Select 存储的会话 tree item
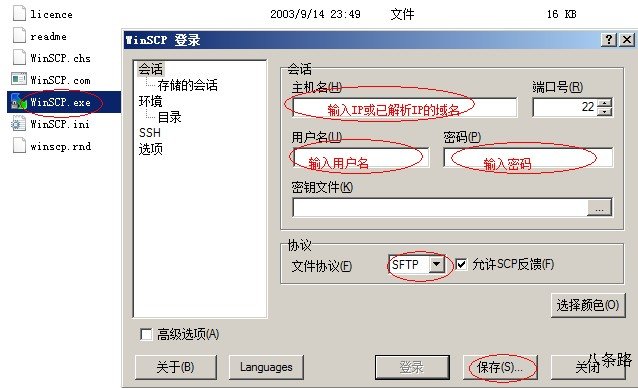The width and height of the screenshot is (638, 388). [x=187, y=85]
